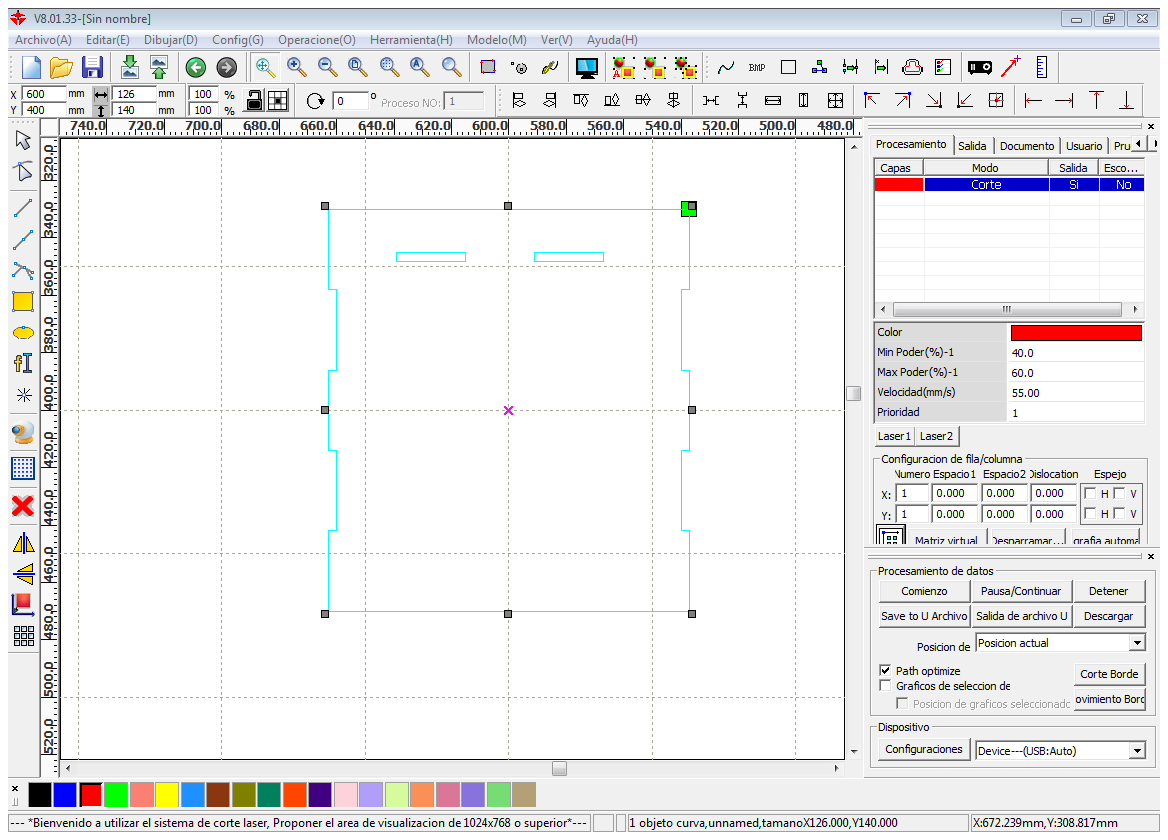Click the rotate icon beside angle field
Screen dimensions: 1168x840
point(315,101)
